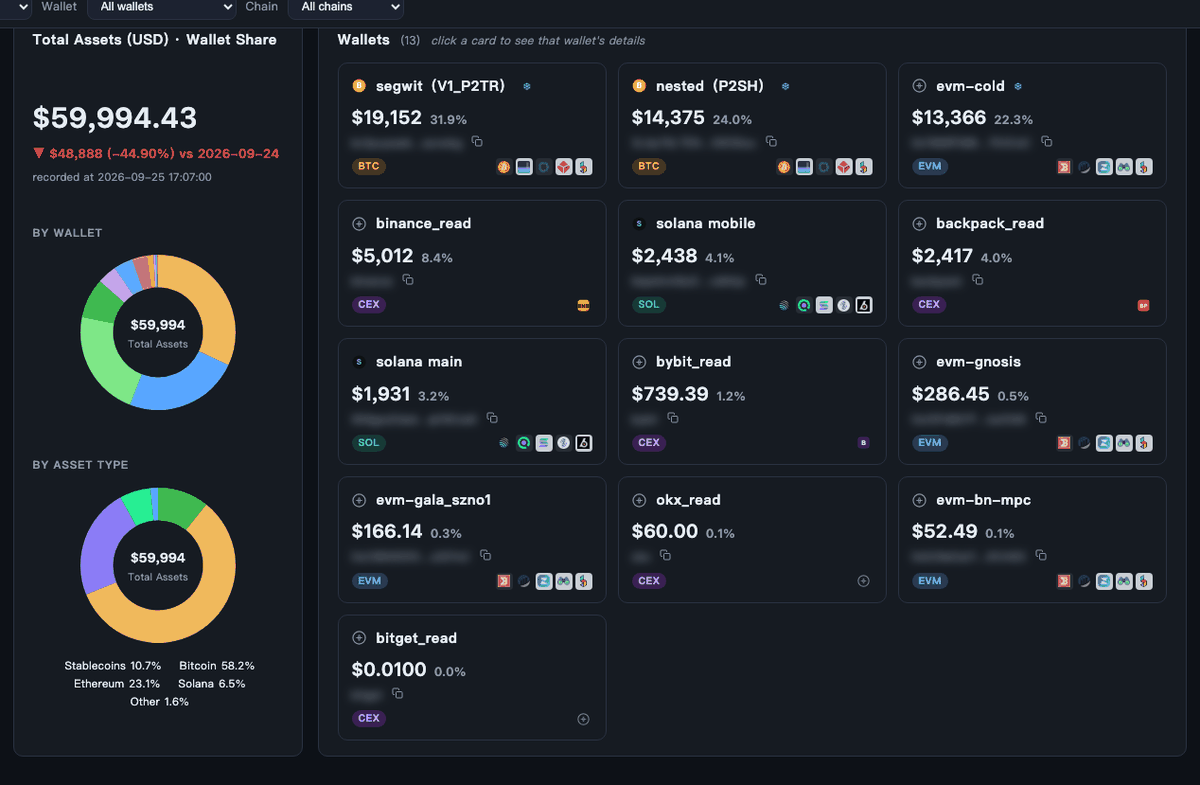Click the binoculars icon in evm-cold card
Screen dimensions: 1200x785
[1124, 167]
